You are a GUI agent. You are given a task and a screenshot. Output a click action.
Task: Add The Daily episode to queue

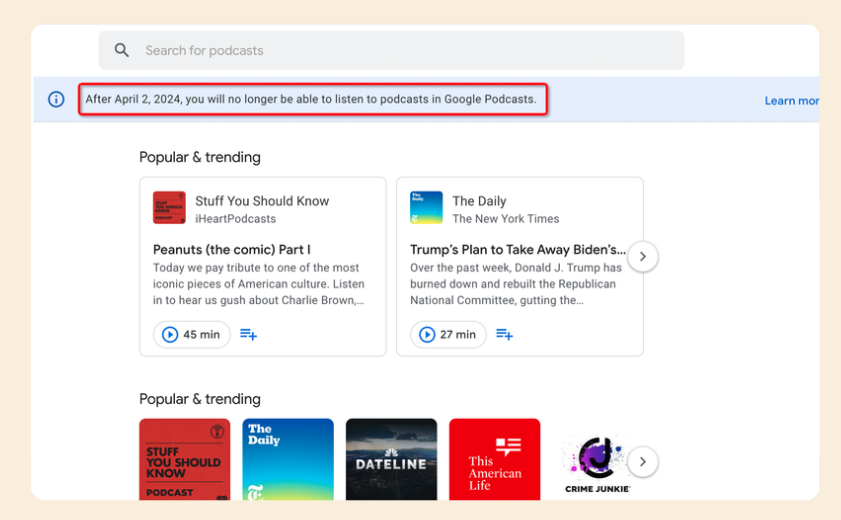click(x=504, y=335)
